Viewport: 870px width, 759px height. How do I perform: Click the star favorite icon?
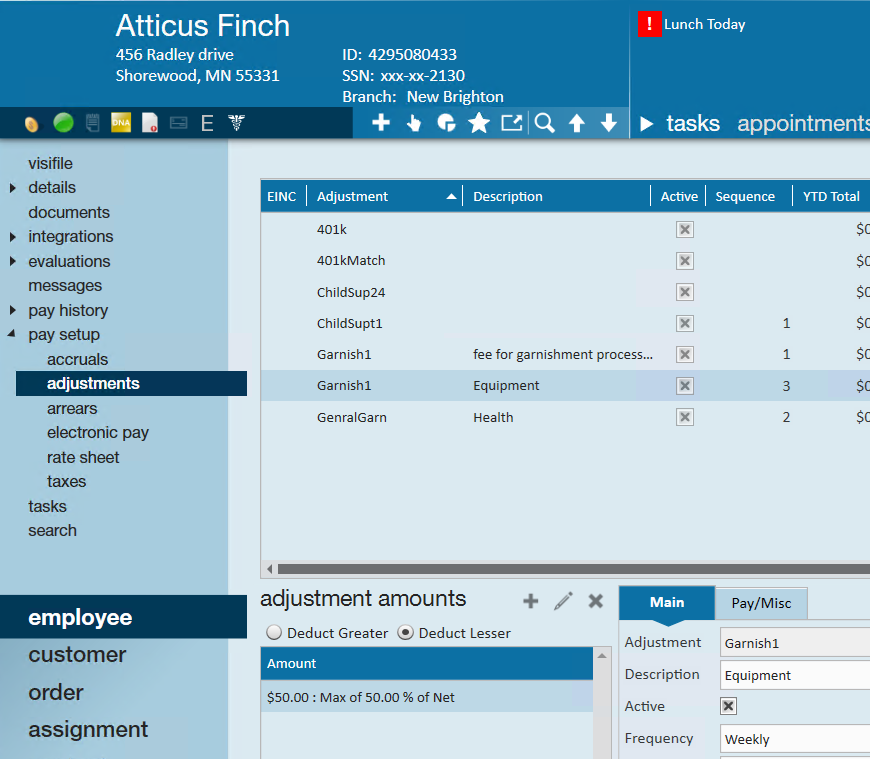pyautogui.click(x=479, y=123)
